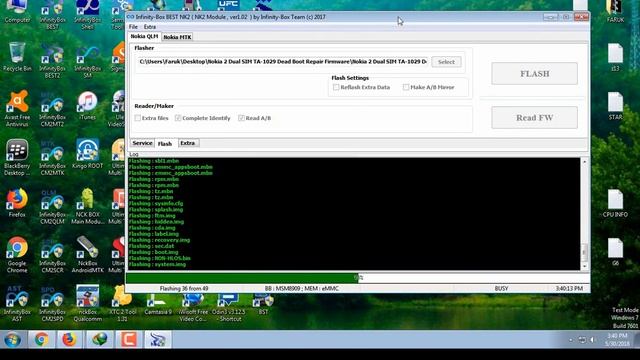Open the InfinityBox CM2MTK desktop shortcut
The height and width of the screenshot is (360, 640).
[x=52, y=158]
